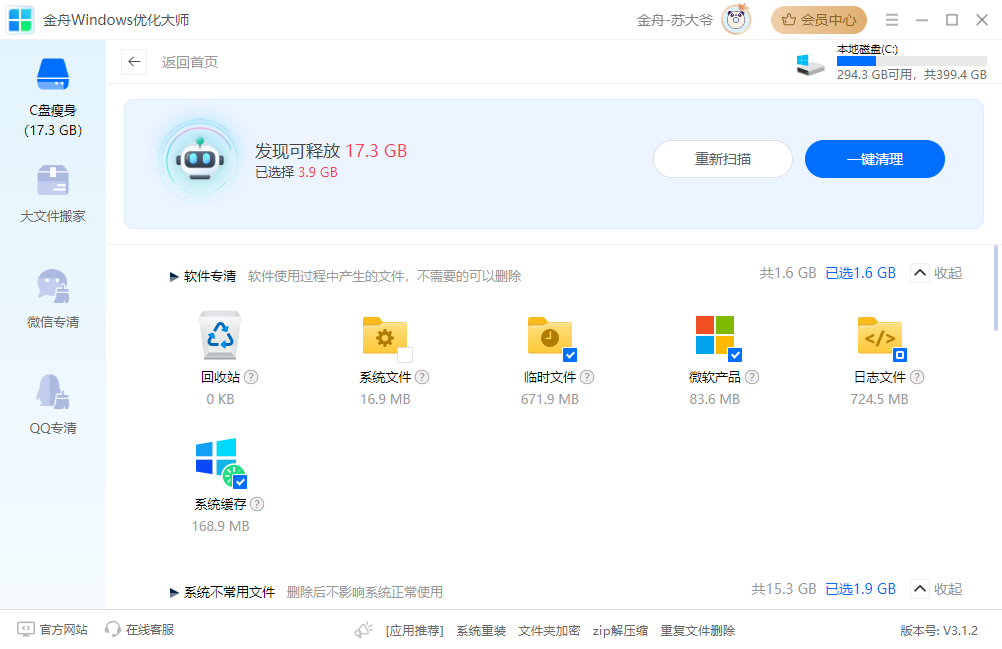Toggle the 系统不常用文件 disclosure triangle
The width and height of the screenshot is (1002, 649).
[x=174, y=593]
